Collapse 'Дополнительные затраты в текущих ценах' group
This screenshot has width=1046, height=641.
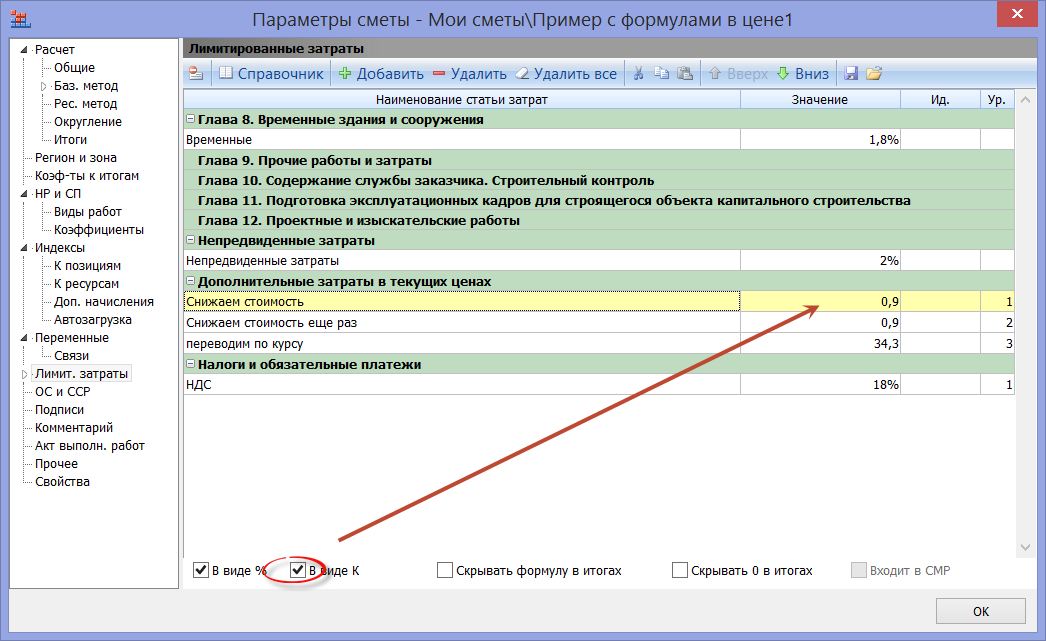190,281
